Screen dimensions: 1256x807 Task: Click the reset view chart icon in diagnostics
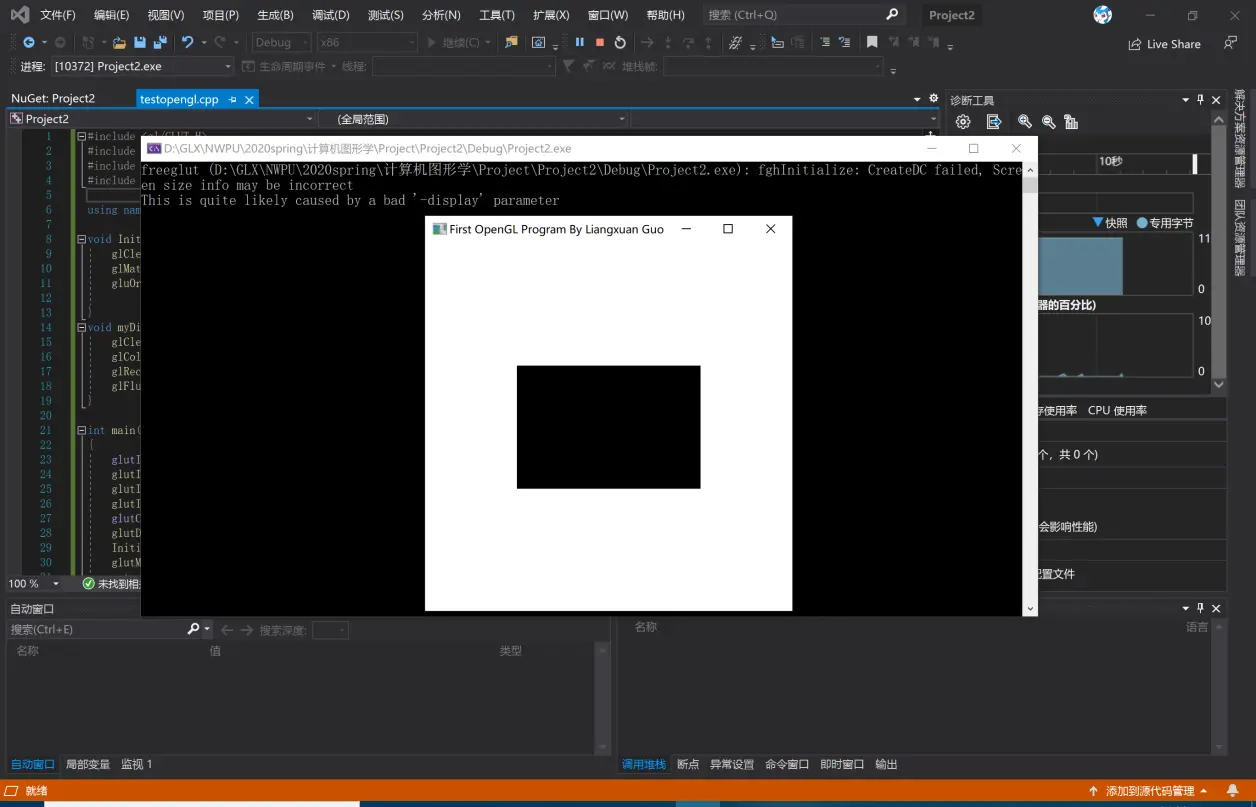1071,122
